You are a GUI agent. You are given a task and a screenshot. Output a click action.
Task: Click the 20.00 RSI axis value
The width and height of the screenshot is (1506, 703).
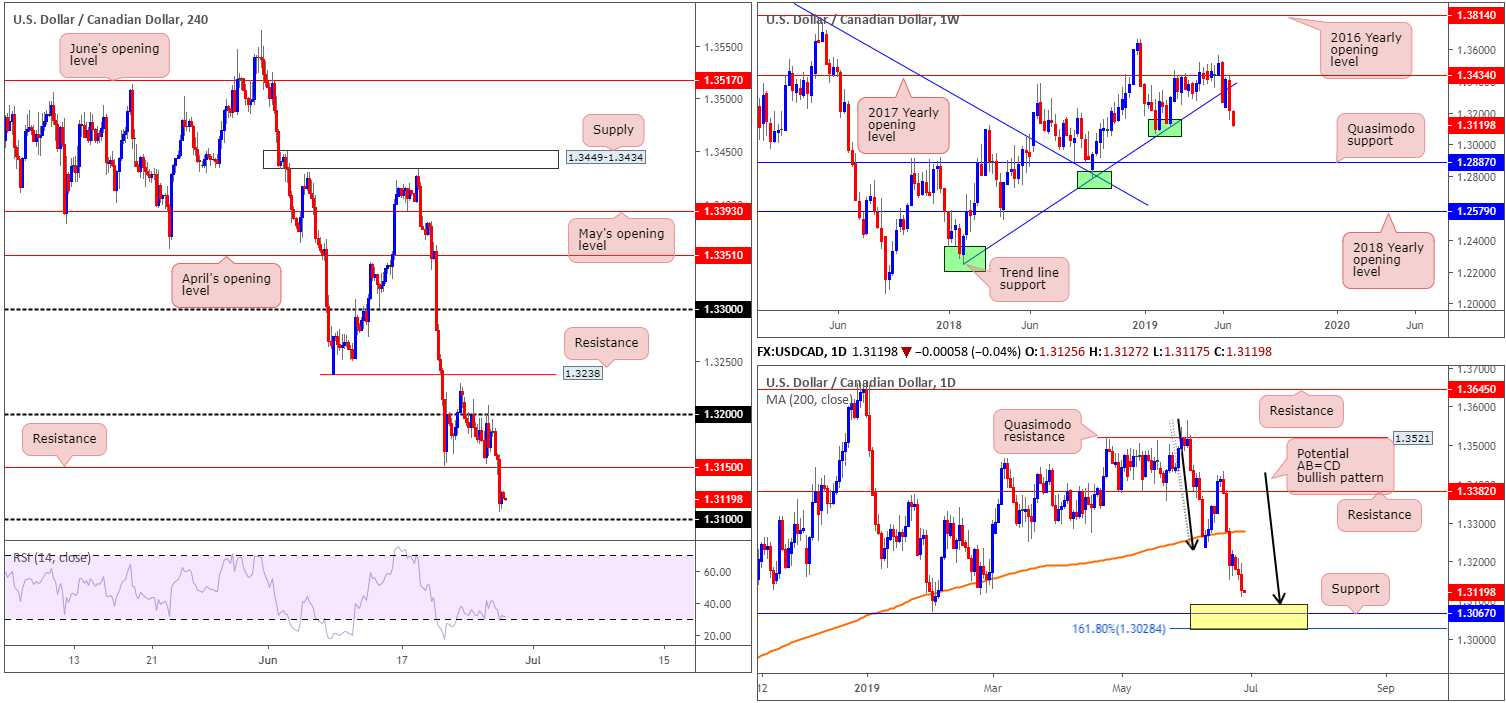717,636
